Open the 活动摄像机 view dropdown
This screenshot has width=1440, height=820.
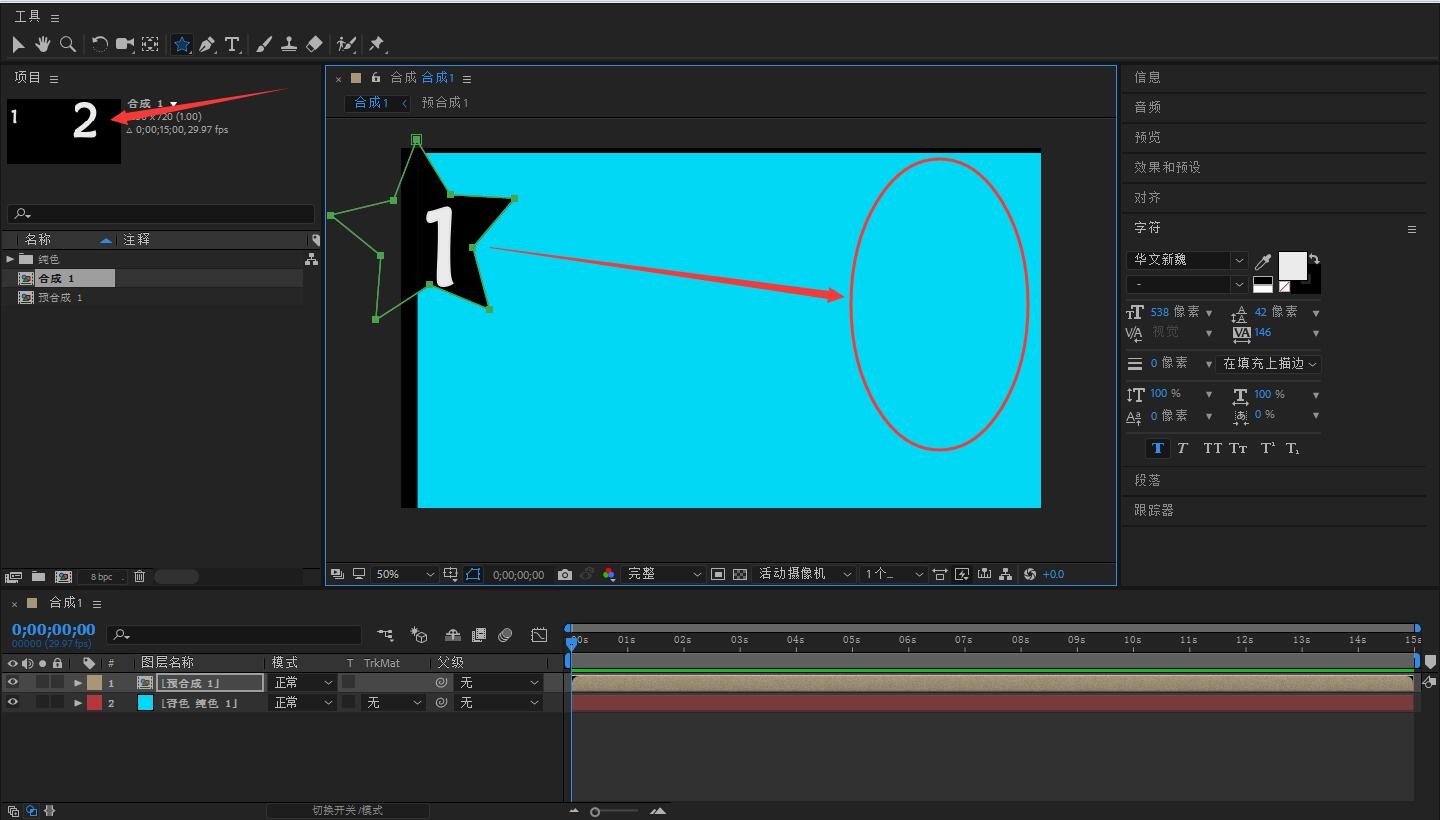click(x=804, y=574)
